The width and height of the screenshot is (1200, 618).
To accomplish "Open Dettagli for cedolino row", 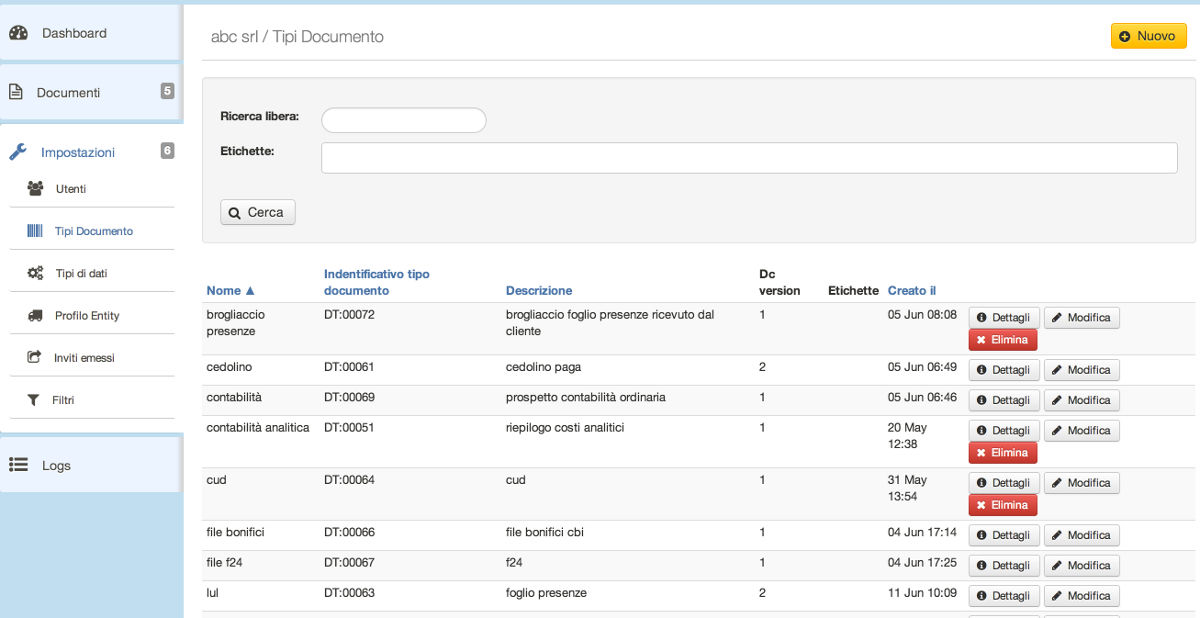I will (1004, 370).
